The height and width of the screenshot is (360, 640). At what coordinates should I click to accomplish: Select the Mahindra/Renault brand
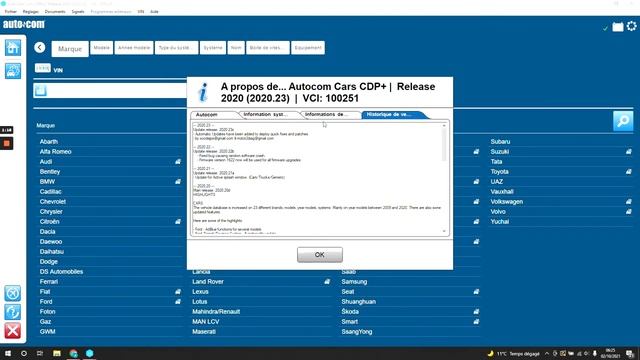click(x=216, y=312)
